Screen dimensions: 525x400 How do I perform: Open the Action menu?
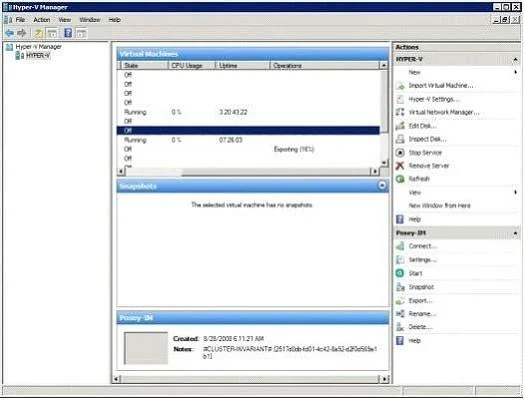pos(42,20)
